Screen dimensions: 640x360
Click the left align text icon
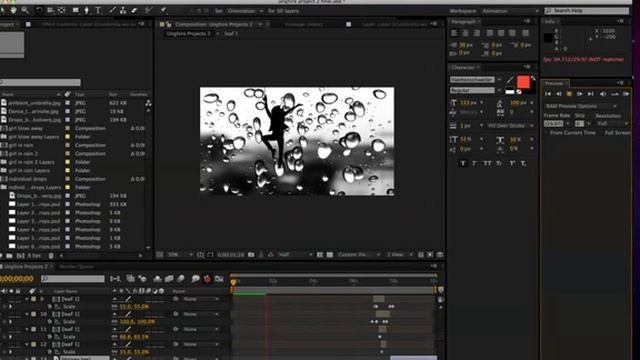(455, 33)
